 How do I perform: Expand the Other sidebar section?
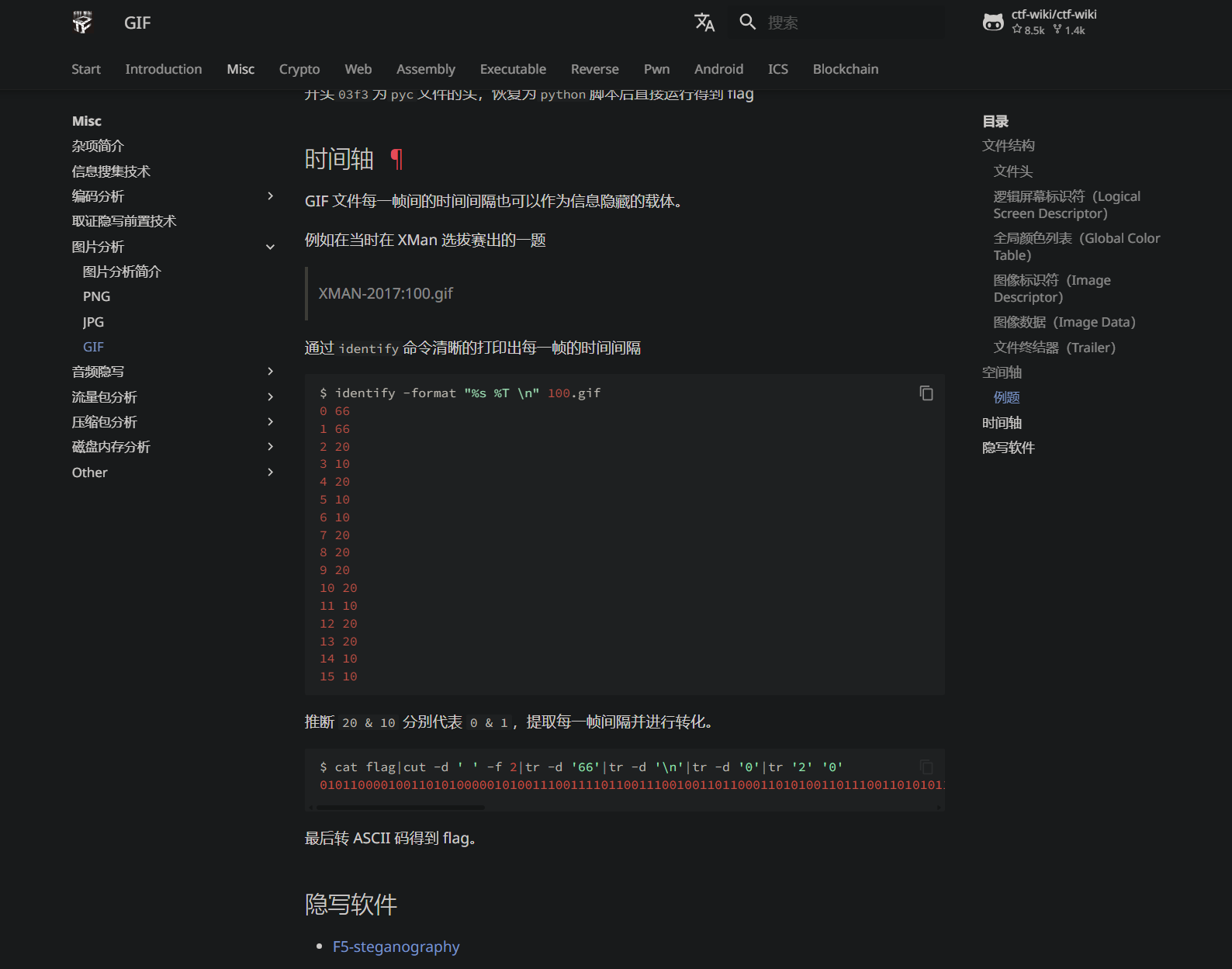coord(270,472)
